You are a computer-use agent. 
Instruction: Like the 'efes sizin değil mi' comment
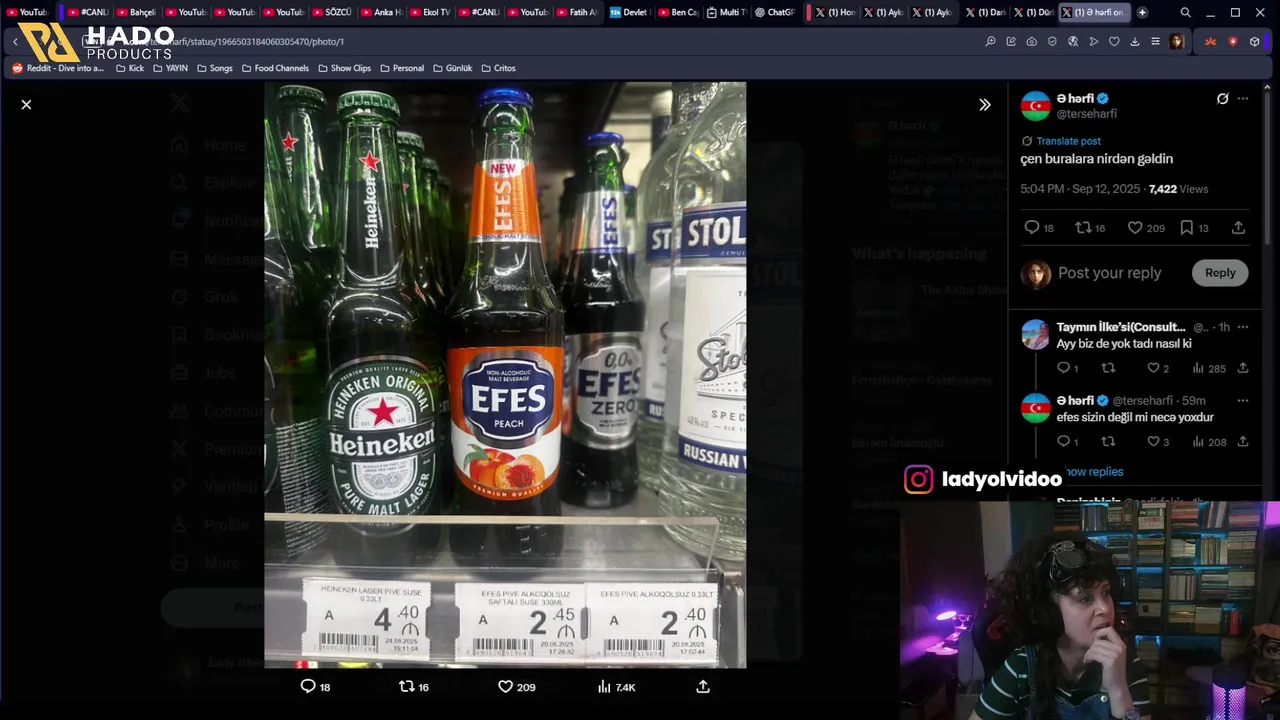click(x=1152, y=441)
